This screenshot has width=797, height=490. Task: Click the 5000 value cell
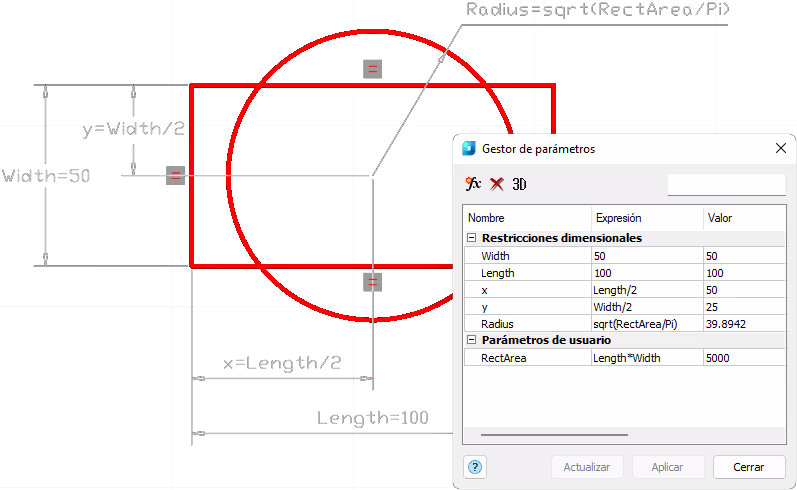745,358
